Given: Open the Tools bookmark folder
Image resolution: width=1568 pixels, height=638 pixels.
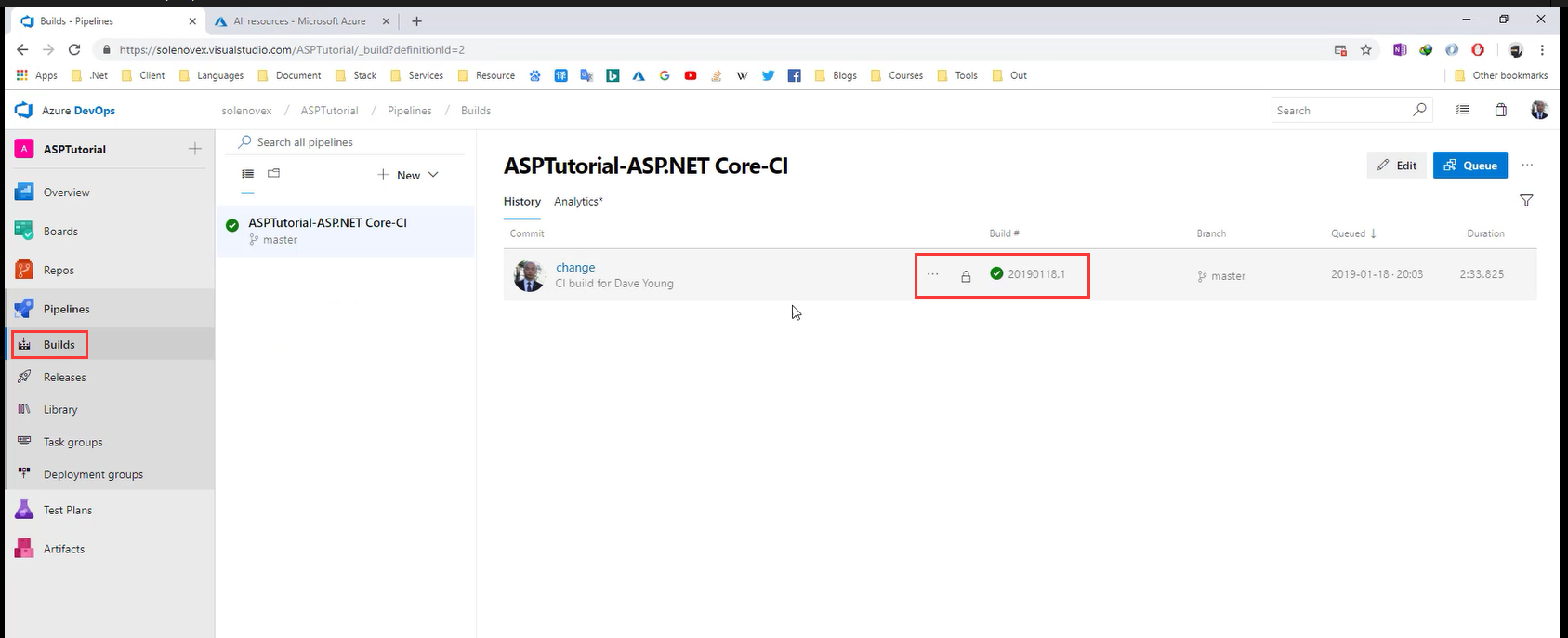Looking at the screenshot, I should (x=957, y=75).
